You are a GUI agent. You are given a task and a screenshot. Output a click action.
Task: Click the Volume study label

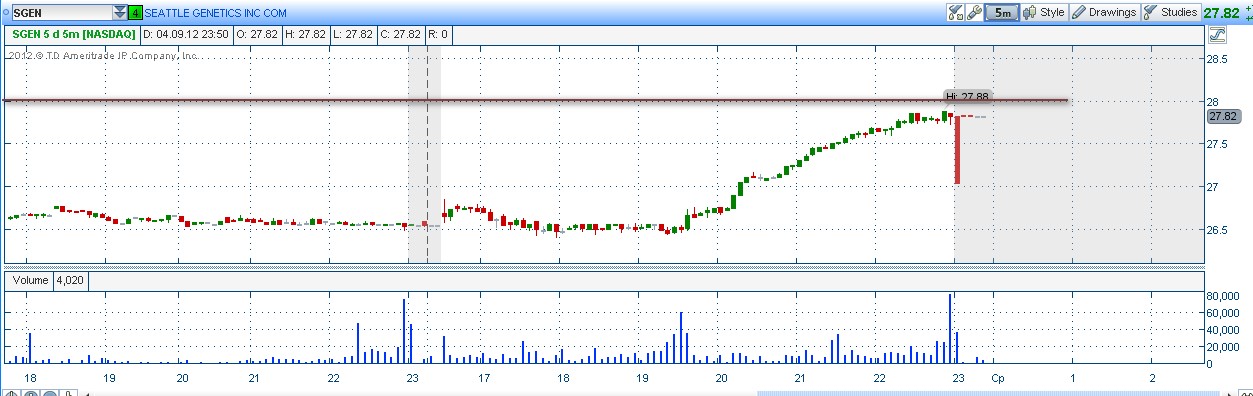pos(30,281)
